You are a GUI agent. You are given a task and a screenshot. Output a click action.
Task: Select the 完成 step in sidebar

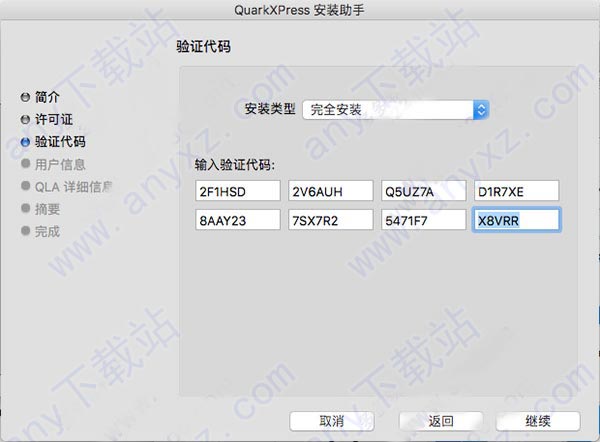47,231
